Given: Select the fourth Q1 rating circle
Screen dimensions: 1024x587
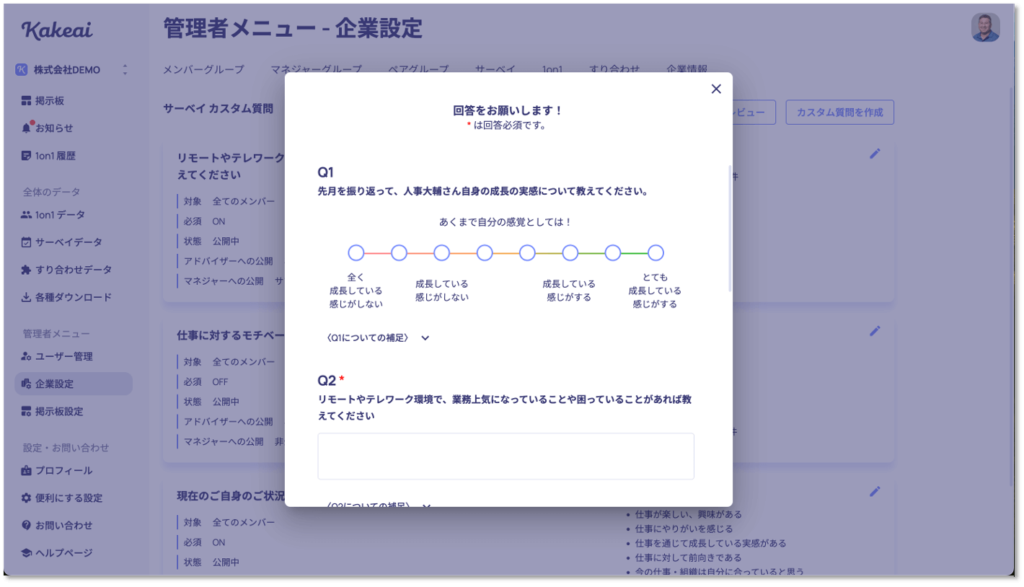Looking at the screenshot, I should point(485,253).
